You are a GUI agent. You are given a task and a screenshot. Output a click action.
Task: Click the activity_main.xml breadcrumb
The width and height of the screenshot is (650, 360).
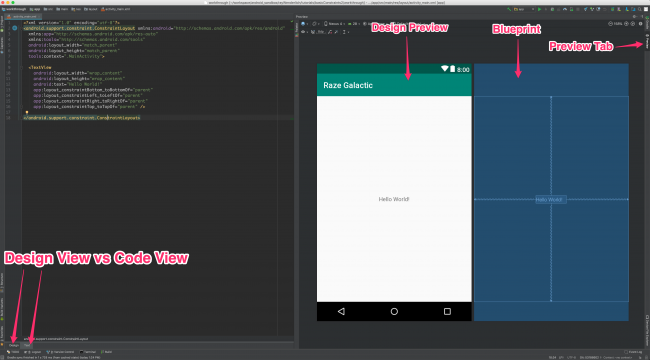tap(115, 9)
